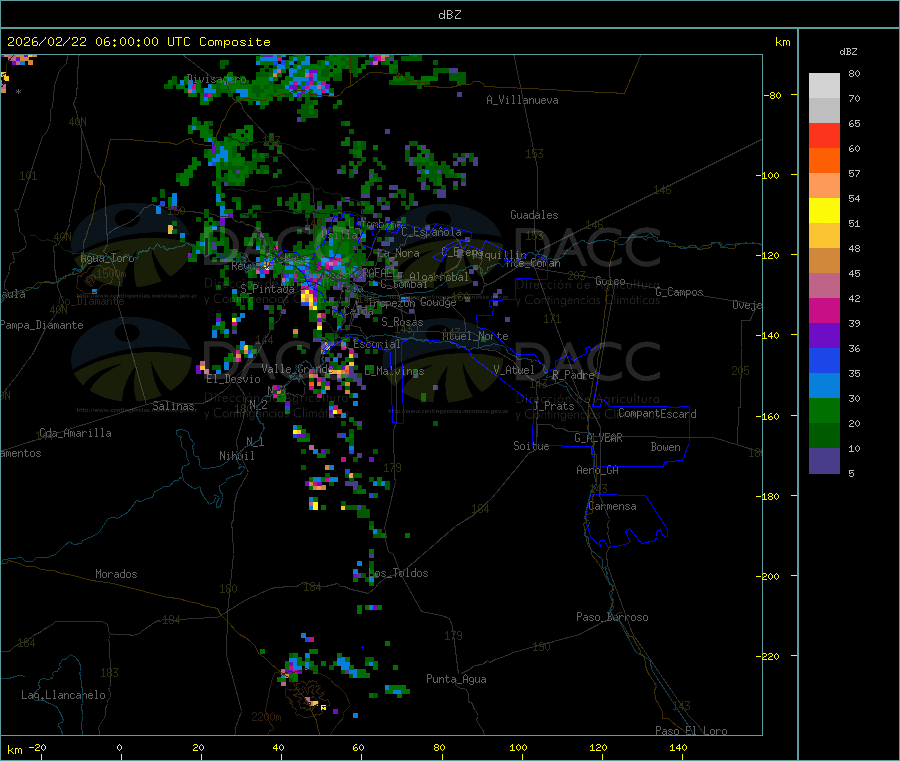The height and width of the screenshot is (761, 900).
Task: Click the 140 tick on the horizontal km axis
Action: (x=678, y=747)
